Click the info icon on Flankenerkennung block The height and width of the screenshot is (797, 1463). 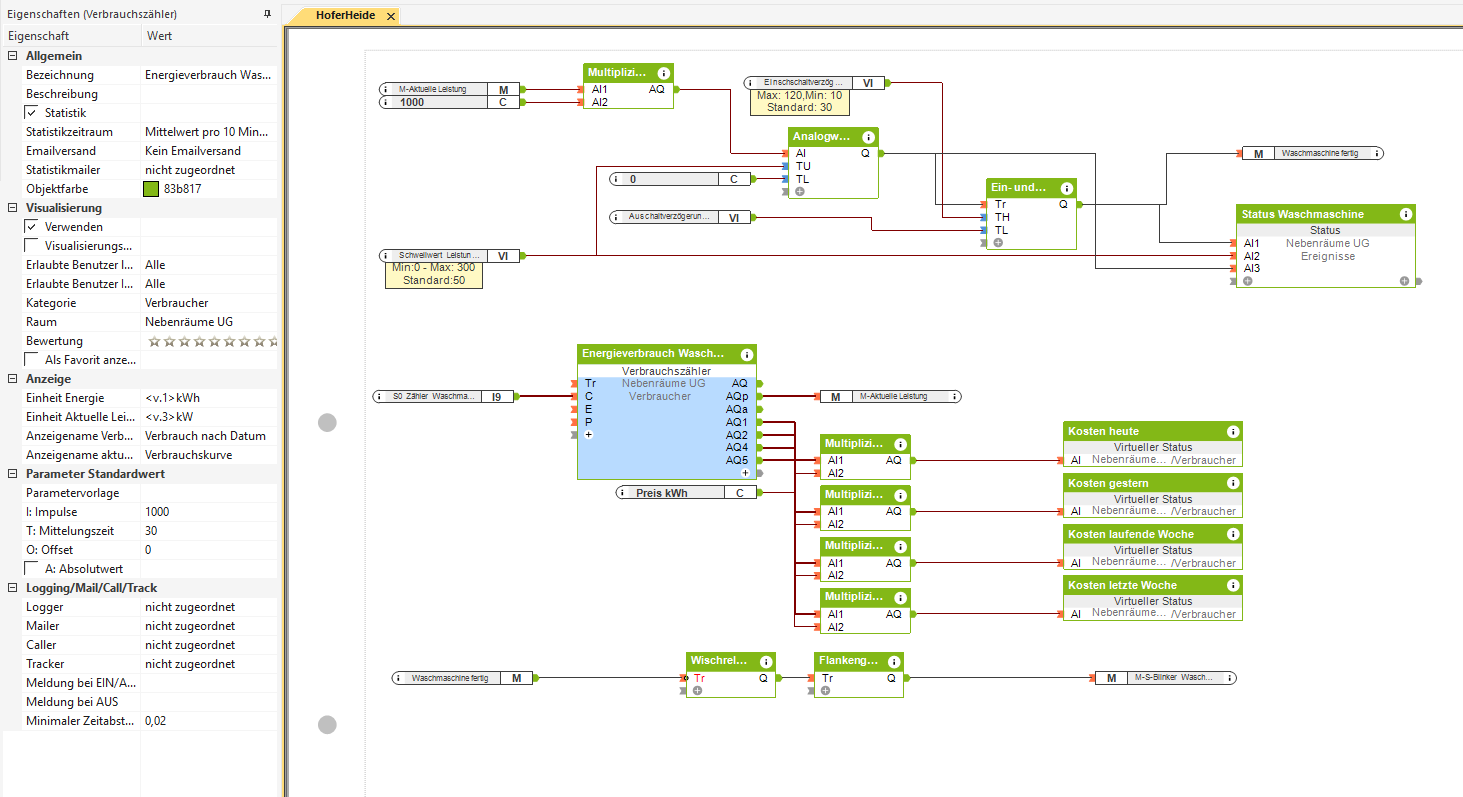pyautogui.click(x=893, y=661)
